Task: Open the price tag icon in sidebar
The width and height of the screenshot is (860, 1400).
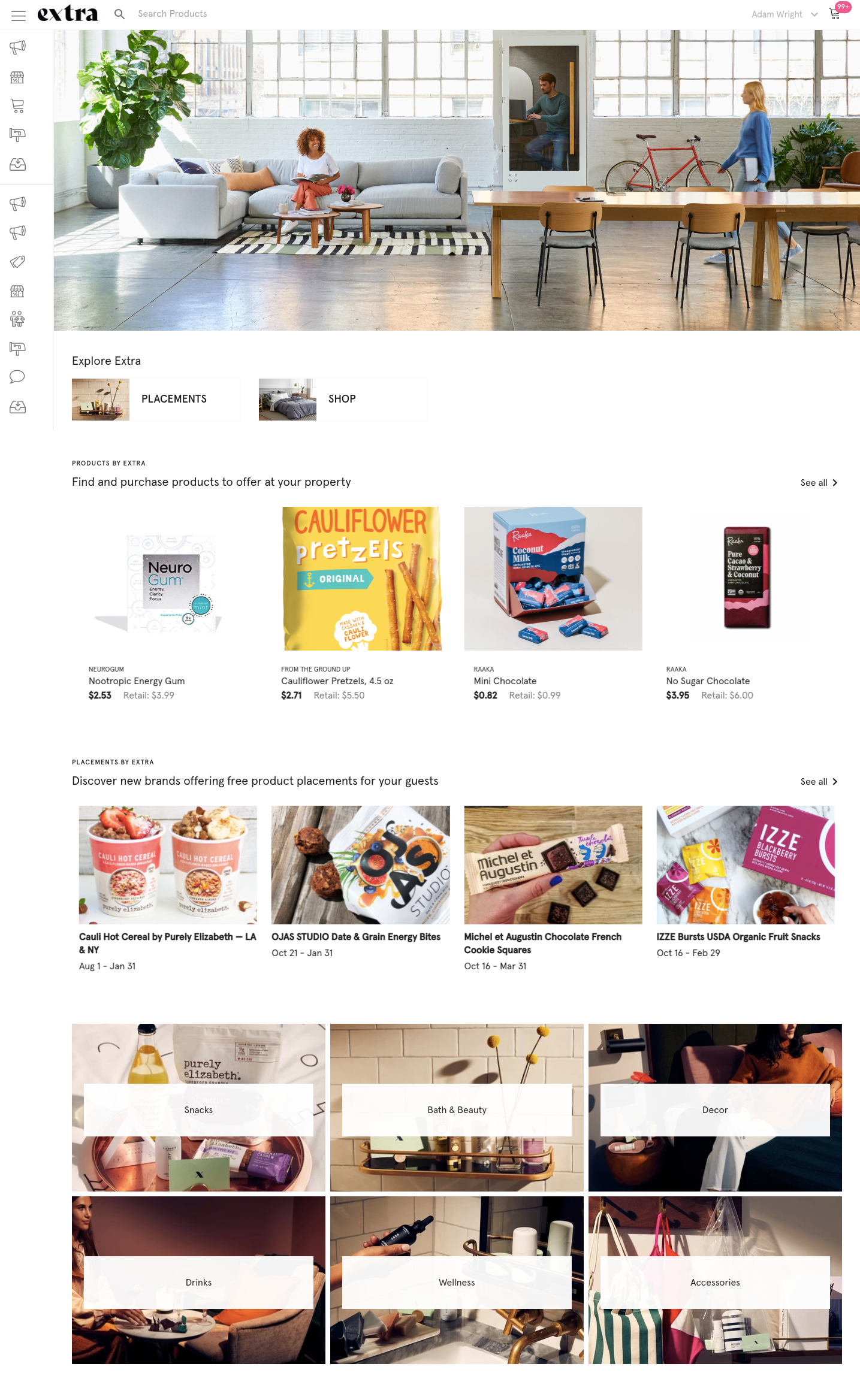Action: click(x=17, y=262)
